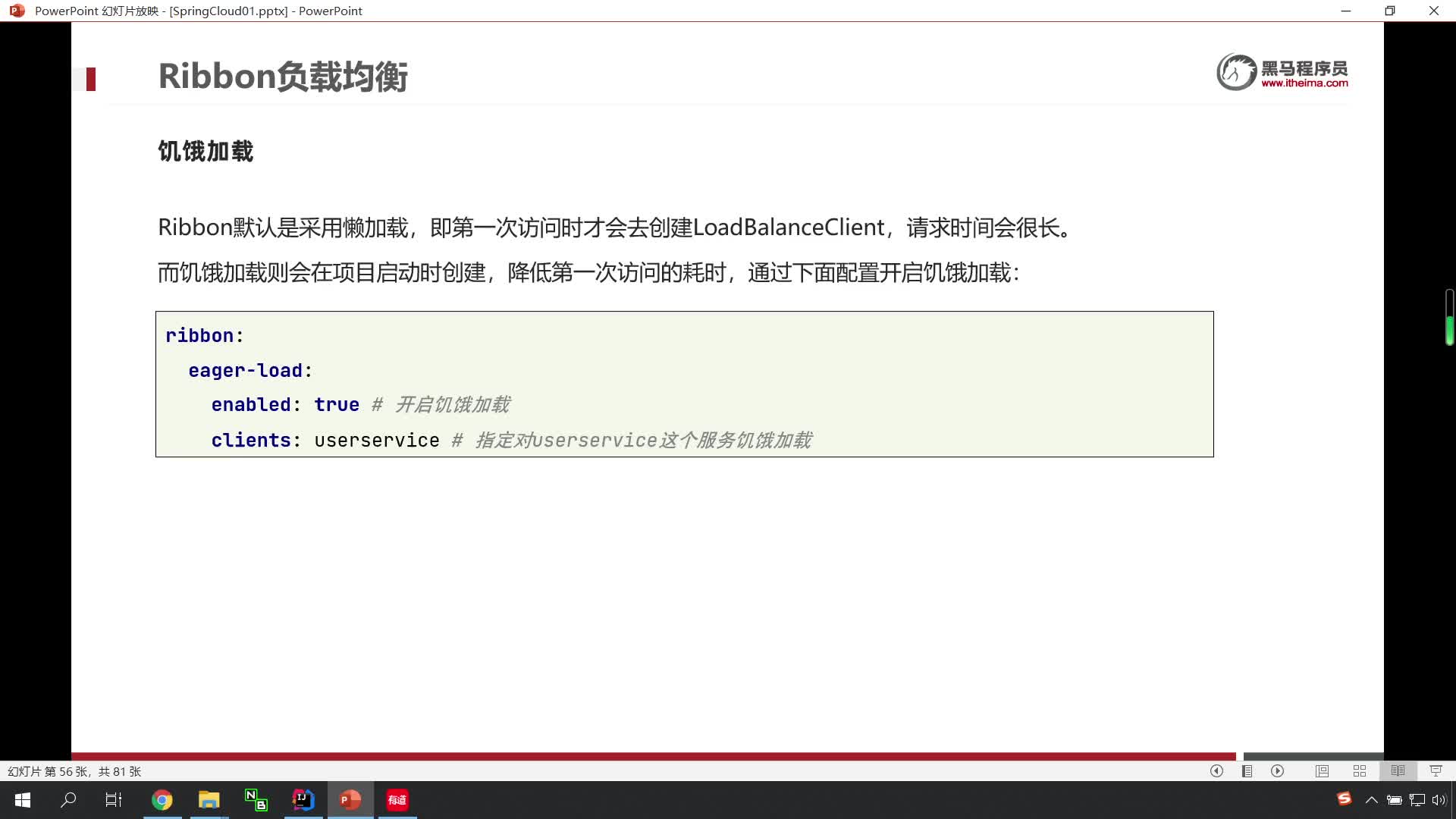Click slide title Ribbon负载均衡

coord(283,77)
